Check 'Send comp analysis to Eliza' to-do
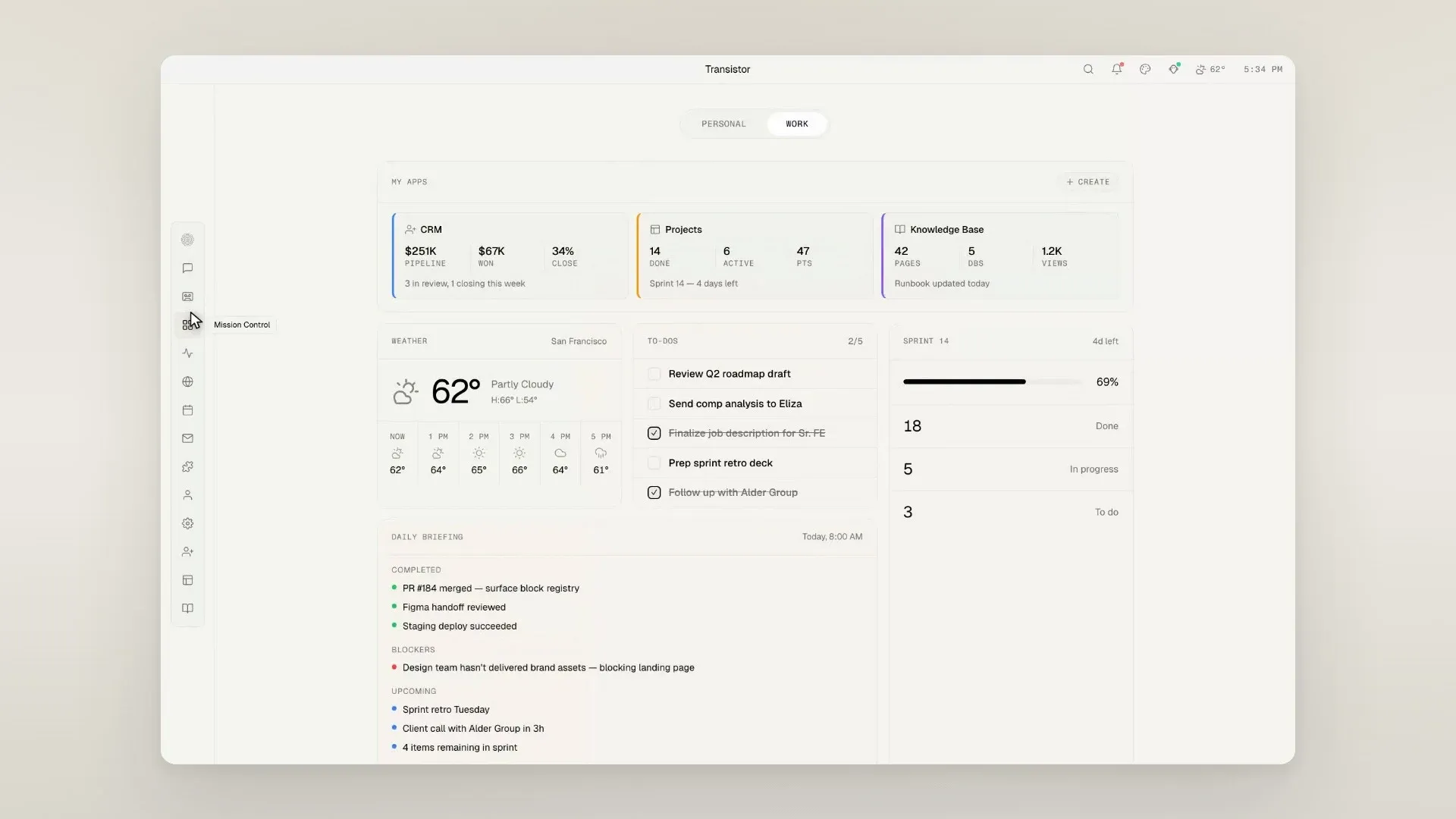The height and width of the screenshot is (819, 1456). [654, 403]
